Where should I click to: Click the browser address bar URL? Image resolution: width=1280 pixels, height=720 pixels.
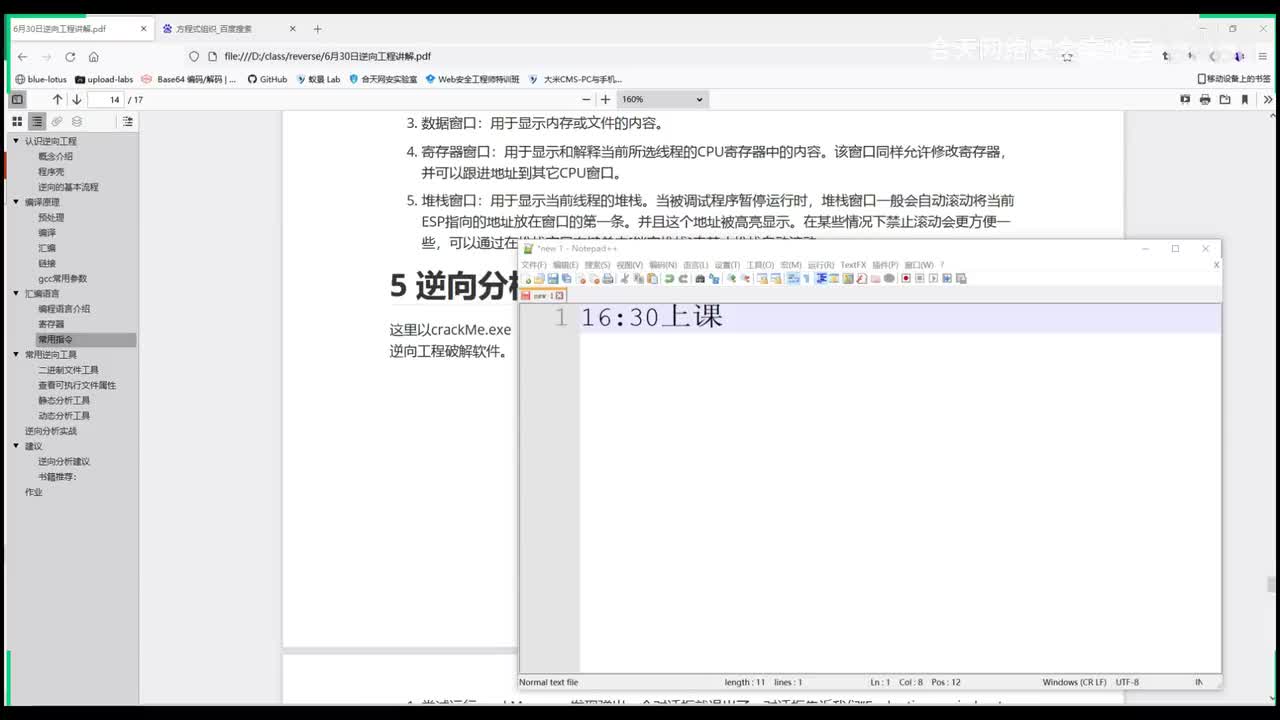pyautogui.click(x=328, y=57)
